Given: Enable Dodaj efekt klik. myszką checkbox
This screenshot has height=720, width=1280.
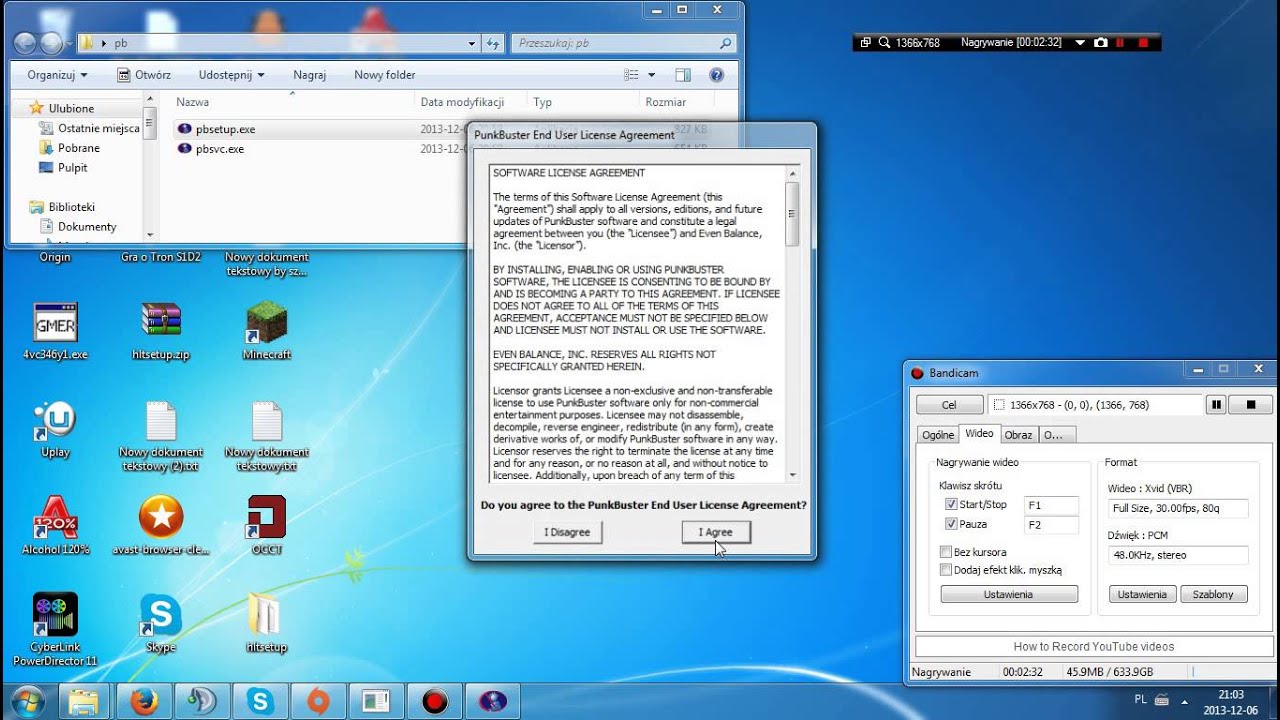Looking at the screenshot, I should point(946,570).
